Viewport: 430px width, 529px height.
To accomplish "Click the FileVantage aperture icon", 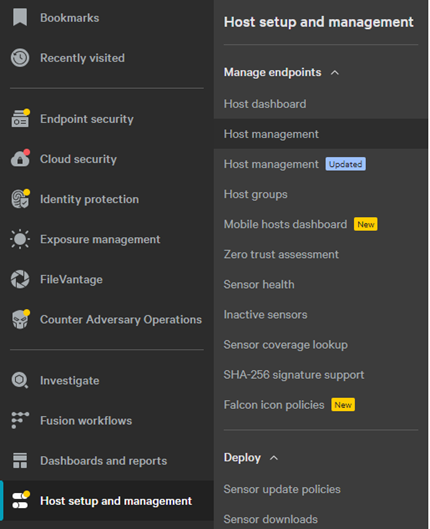I will tap(20, 279).
